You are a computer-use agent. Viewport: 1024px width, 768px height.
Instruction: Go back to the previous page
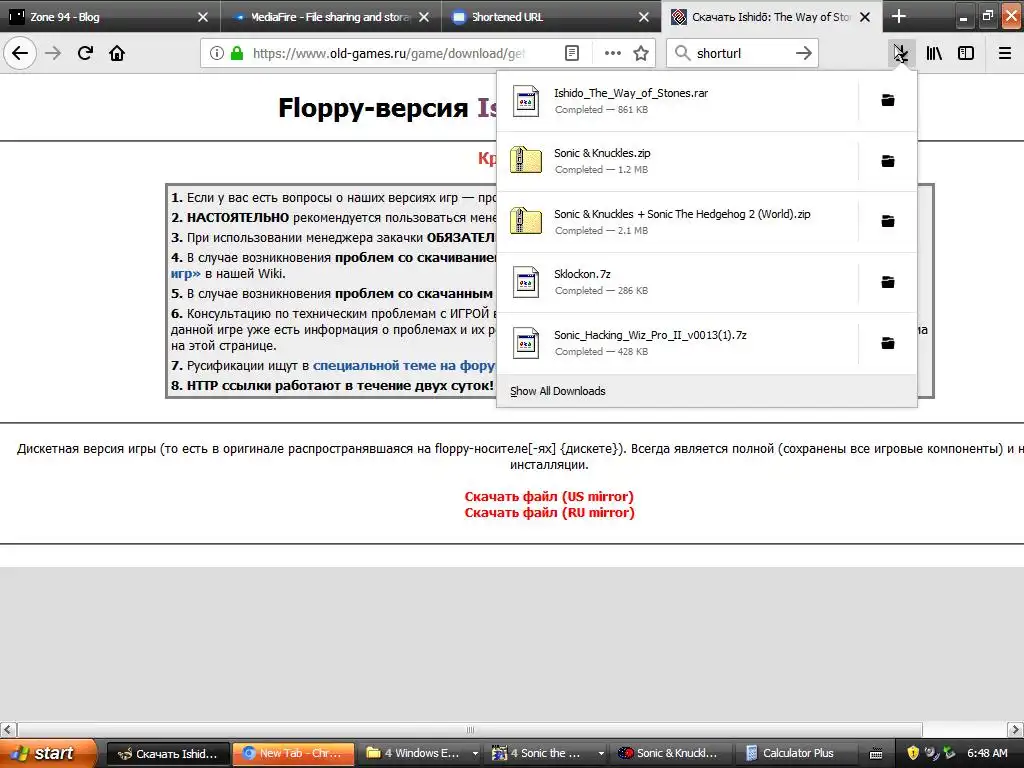coord(20,53)
